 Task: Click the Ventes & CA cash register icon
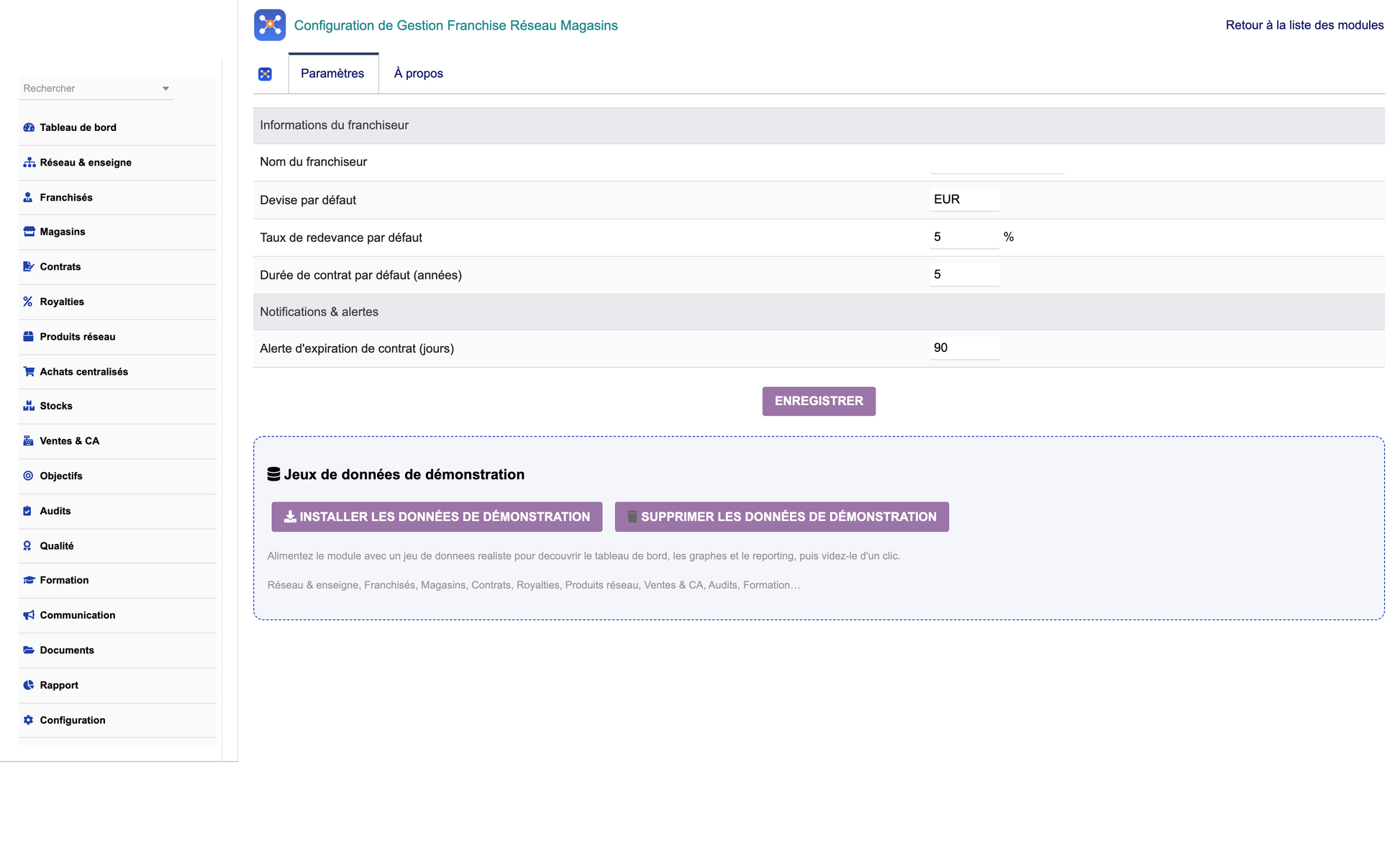tap(28, 441)
